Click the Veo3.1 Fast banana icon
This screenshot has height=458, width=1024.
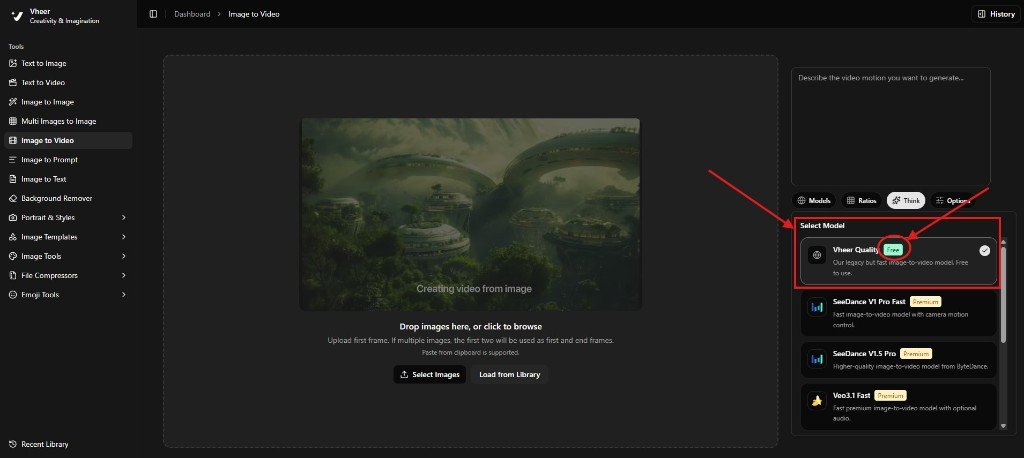click(817, 401)
